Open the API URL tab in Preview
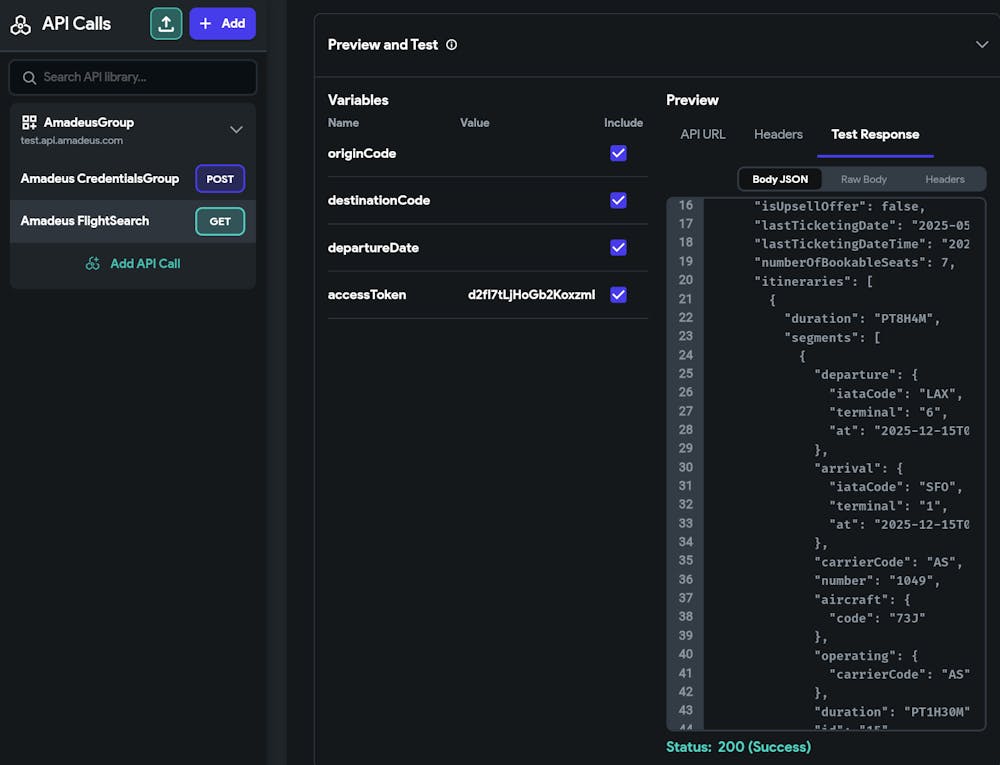 point(703,134)
